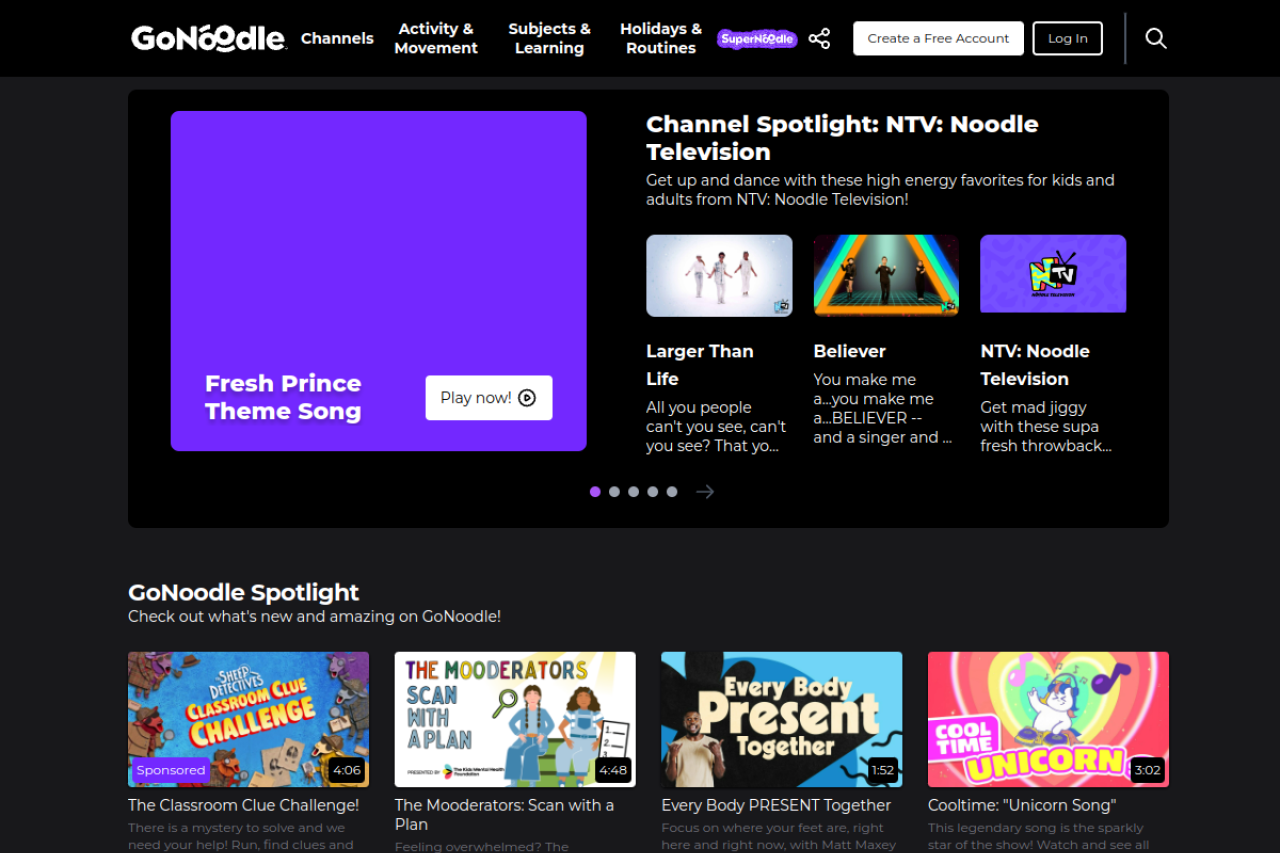Click the GoNoodle Spotlight heading

click(x=244, y=592)
